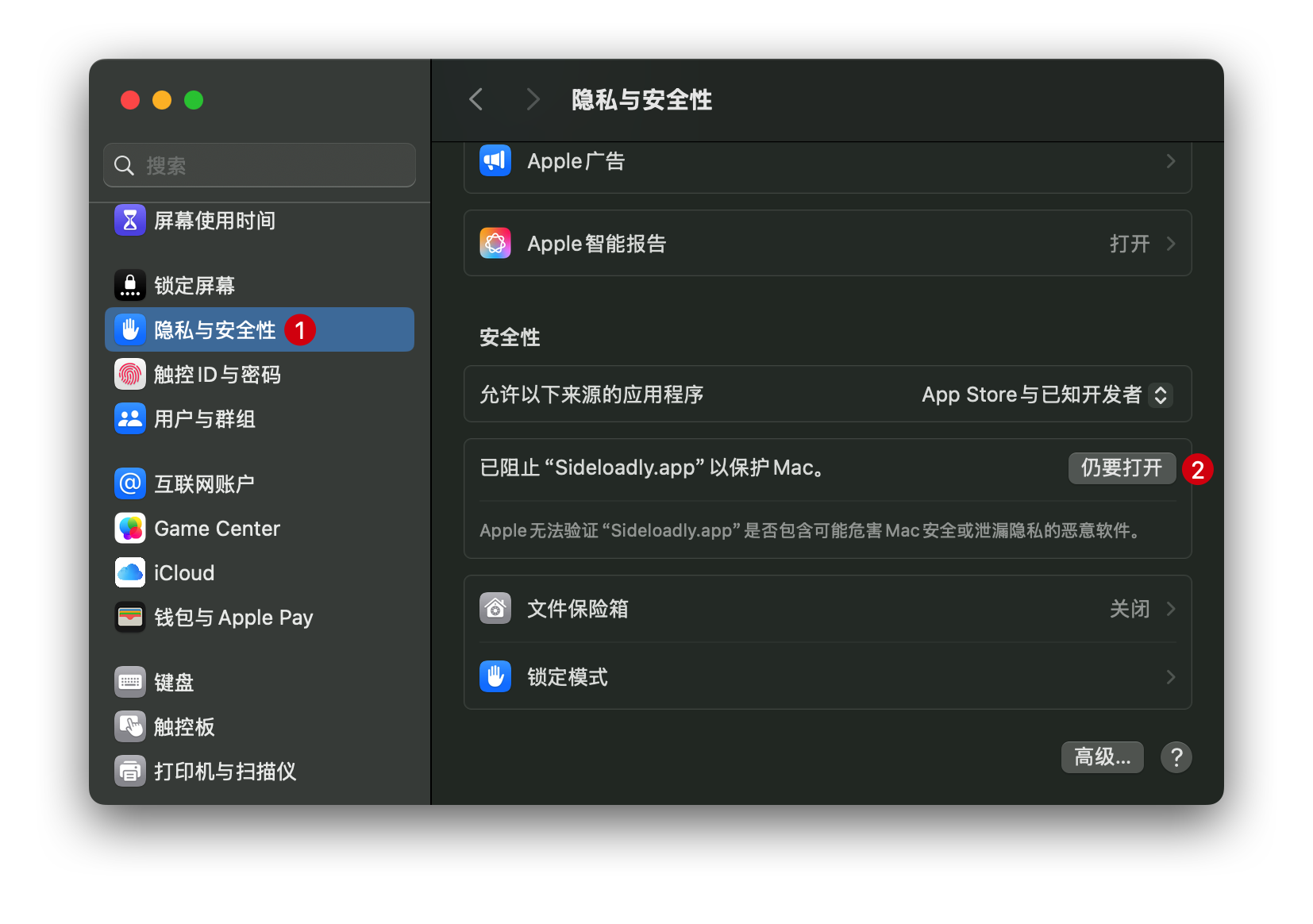Click the 隐私与安全性 window title
The height and width of the screenshot is (924, 1313).
pos(641,100)
